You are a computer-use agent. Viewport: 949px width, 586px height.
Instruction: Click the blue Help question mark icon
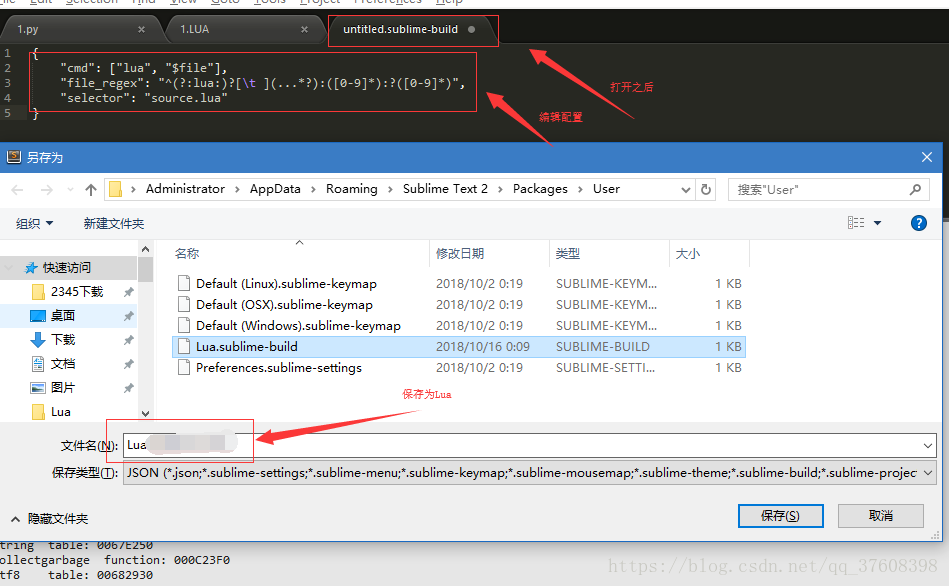point(918,222)
